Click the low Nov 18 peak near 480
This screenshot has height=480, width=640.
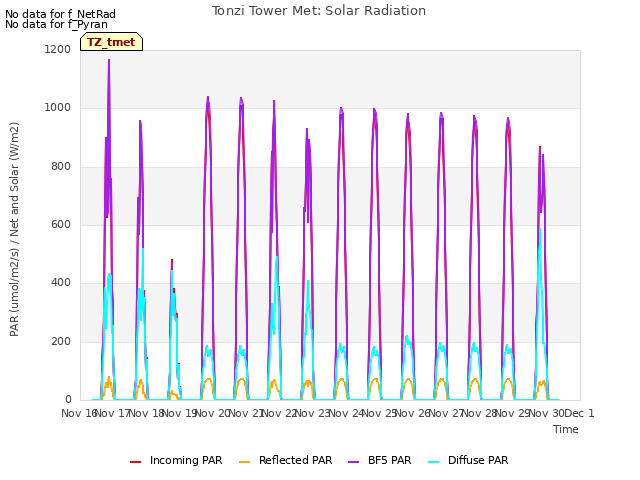[x=172, y=261]
